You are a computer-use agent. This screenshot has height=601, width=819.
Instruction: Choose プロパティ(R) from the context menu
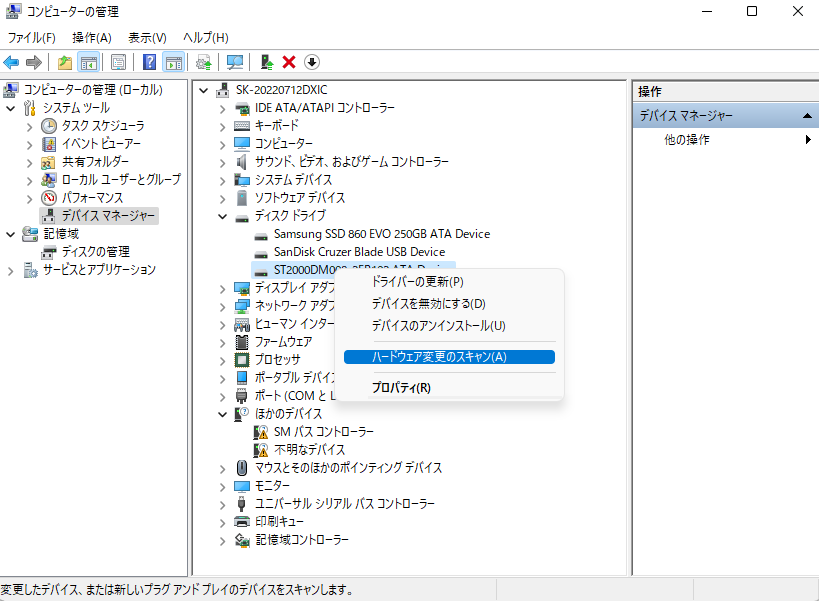point(401,388)
